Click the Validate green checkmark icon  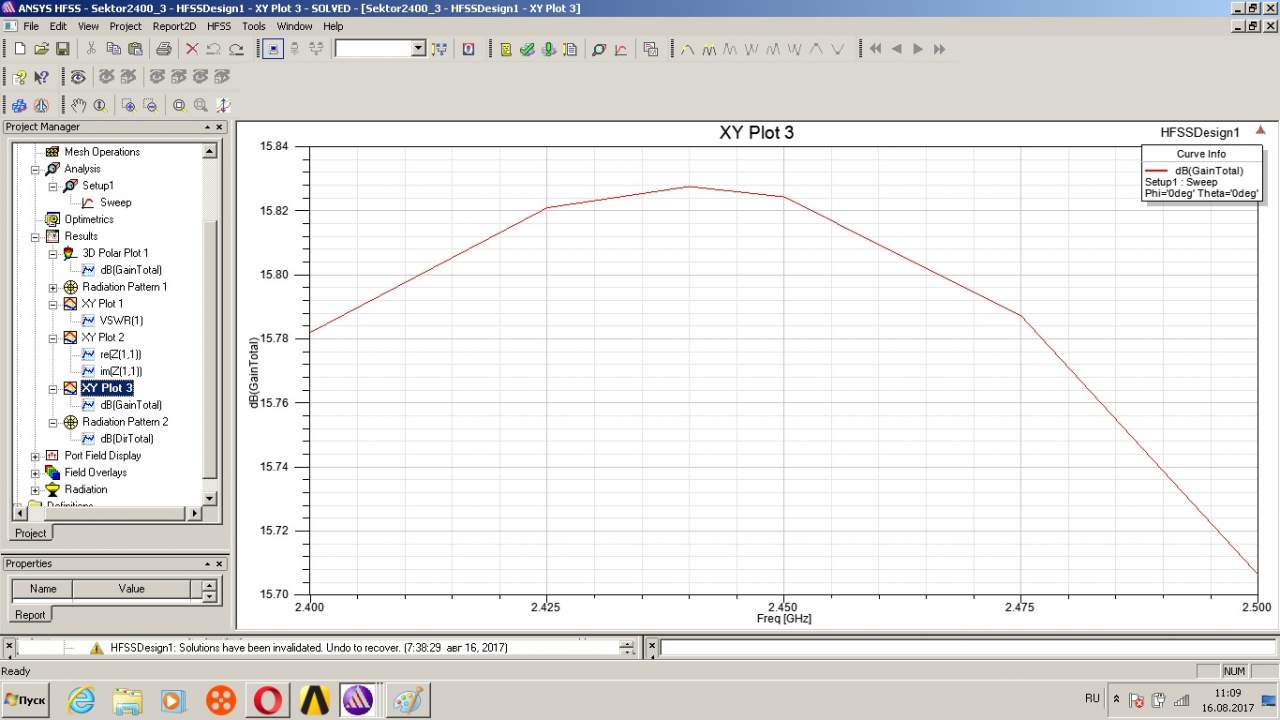pos(527,49)
